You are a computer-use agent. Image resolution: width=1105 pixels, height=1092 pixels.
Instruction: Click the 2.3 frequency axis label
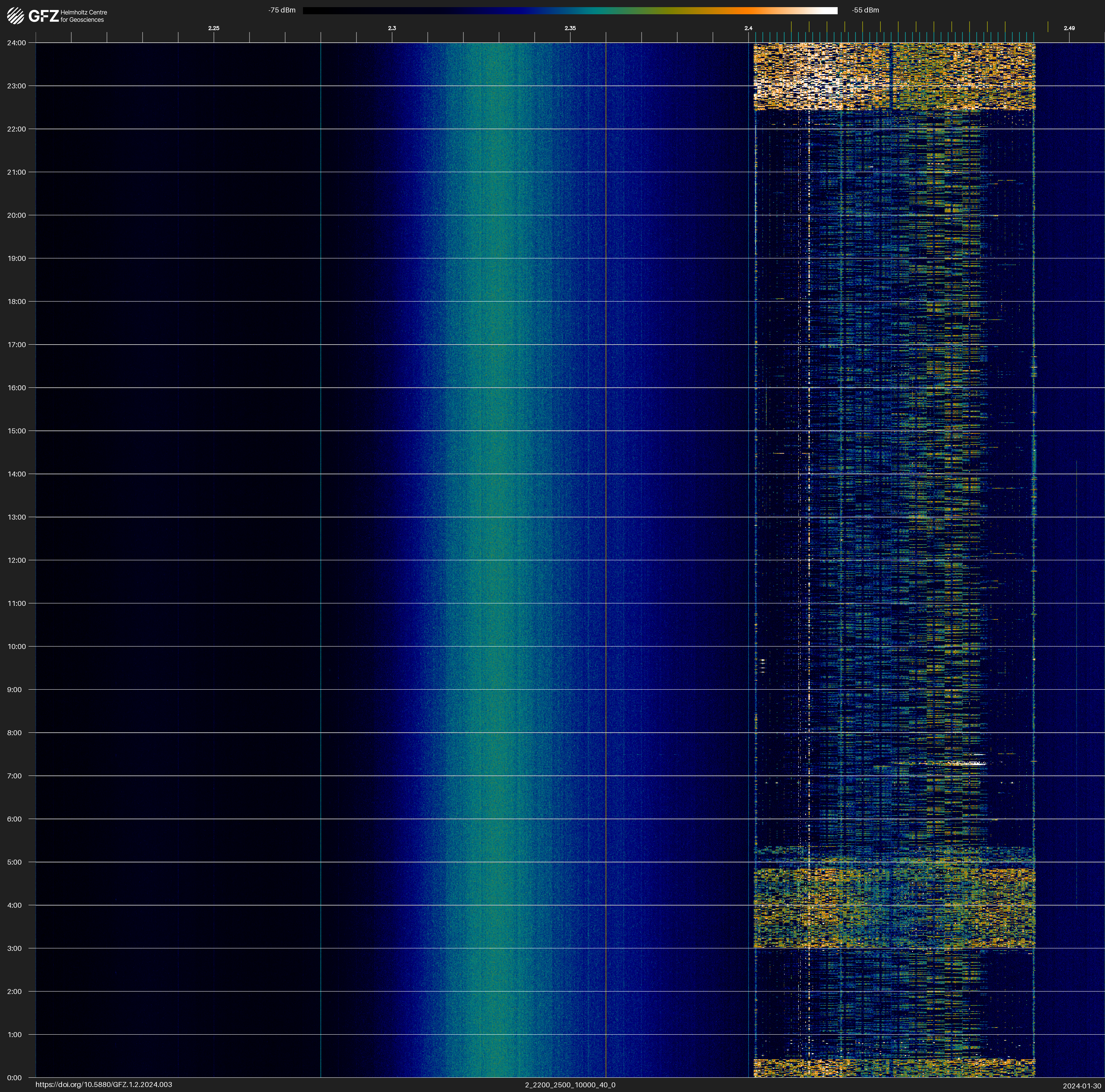(x=392, y=28)
